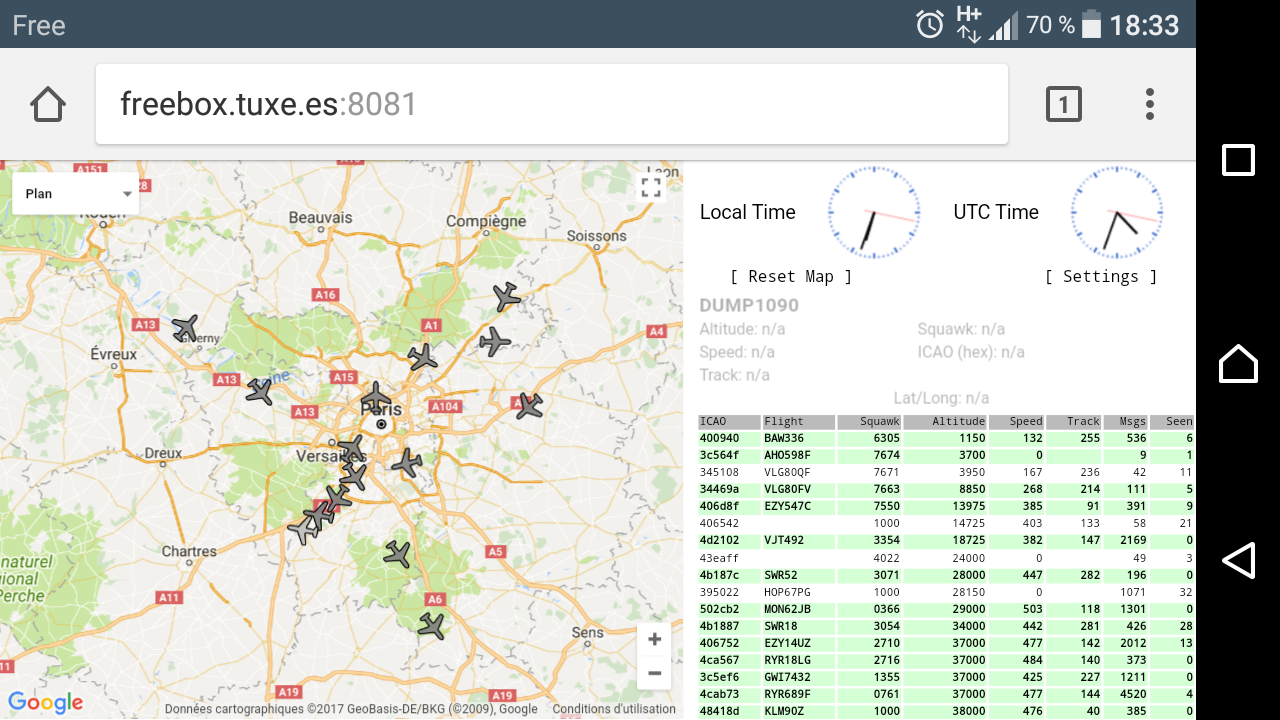Select flight BAW336 row
Screen dimensions: 1280x720
(946, 438)
